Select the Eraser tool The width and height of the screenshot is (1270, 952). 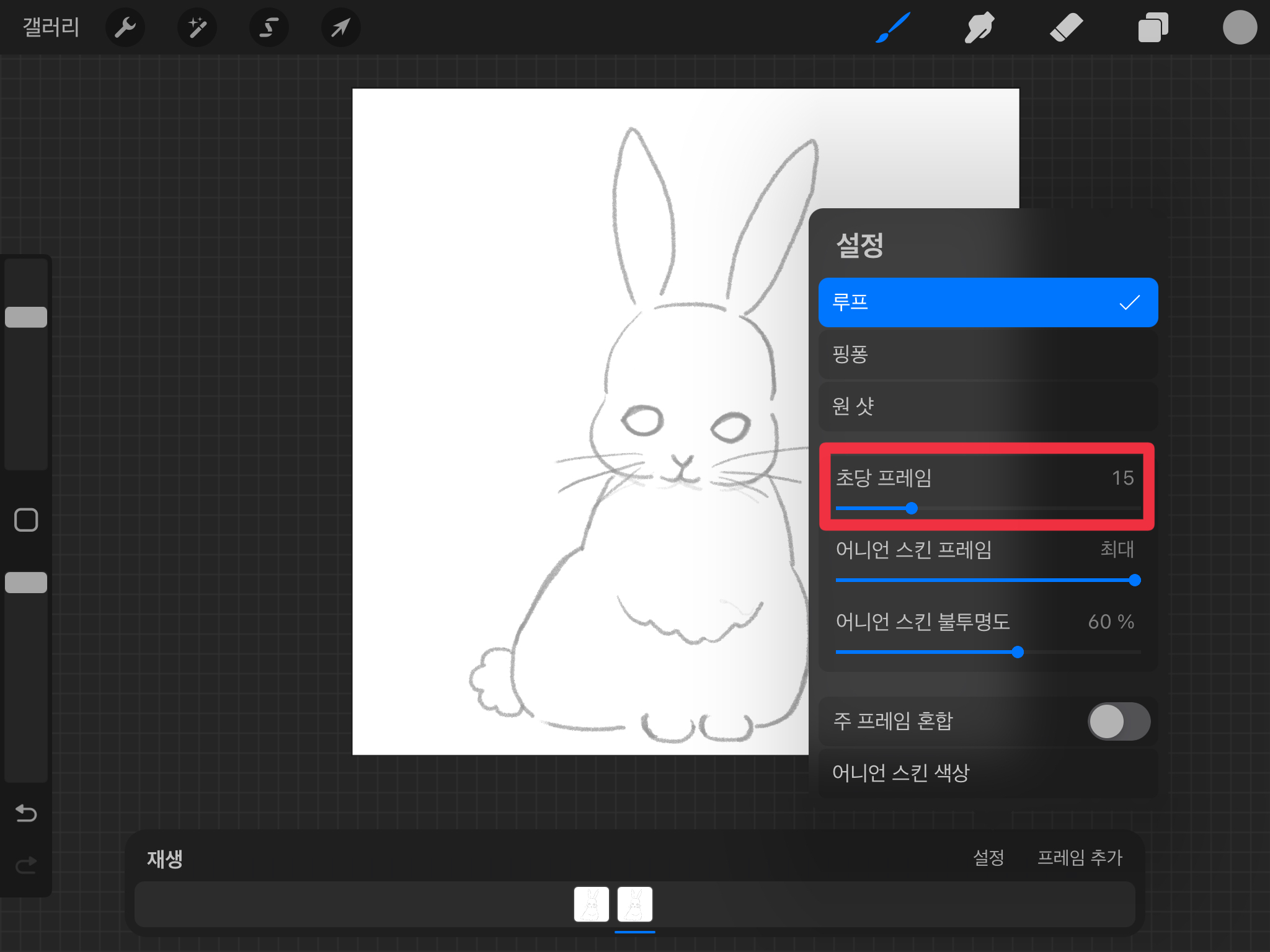point(1066,27)
